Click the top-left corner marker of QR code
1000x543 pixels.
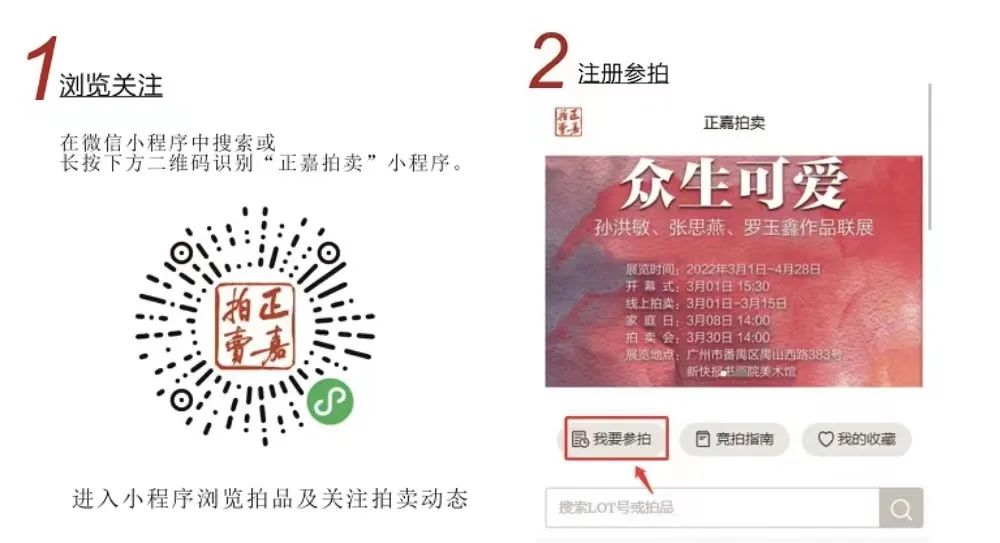(x=181, y=253)
